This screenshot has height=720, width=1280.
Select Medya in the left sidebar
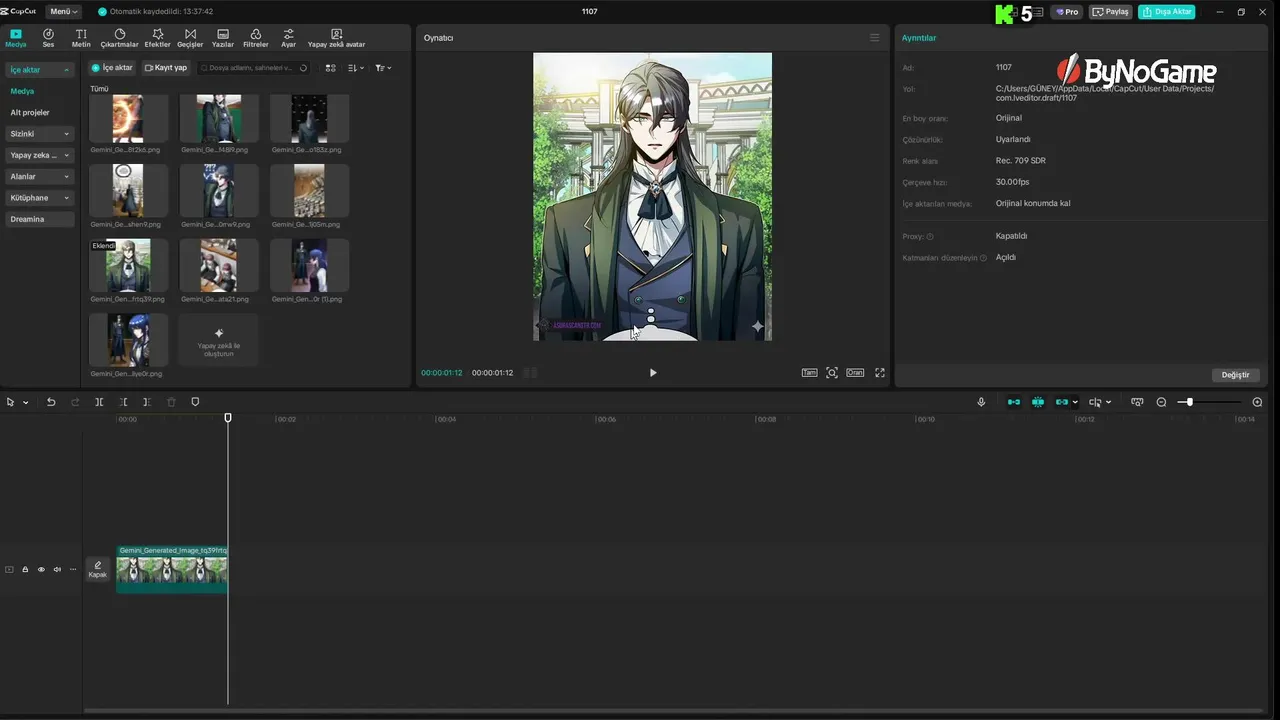pyautogui.click(x=22, y=91)
